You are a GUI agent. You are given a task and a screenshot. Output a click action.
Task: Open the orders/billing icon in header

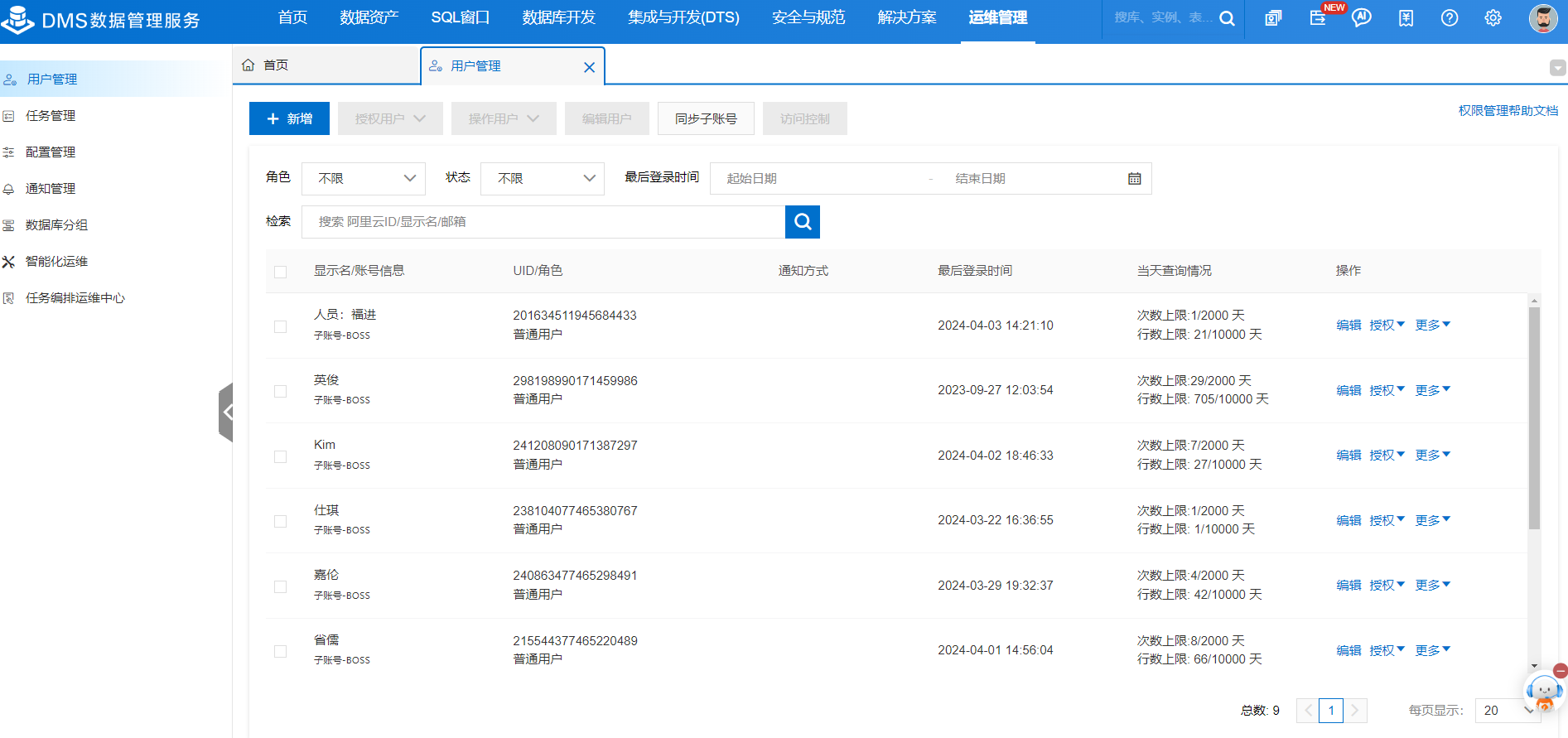1406,18
